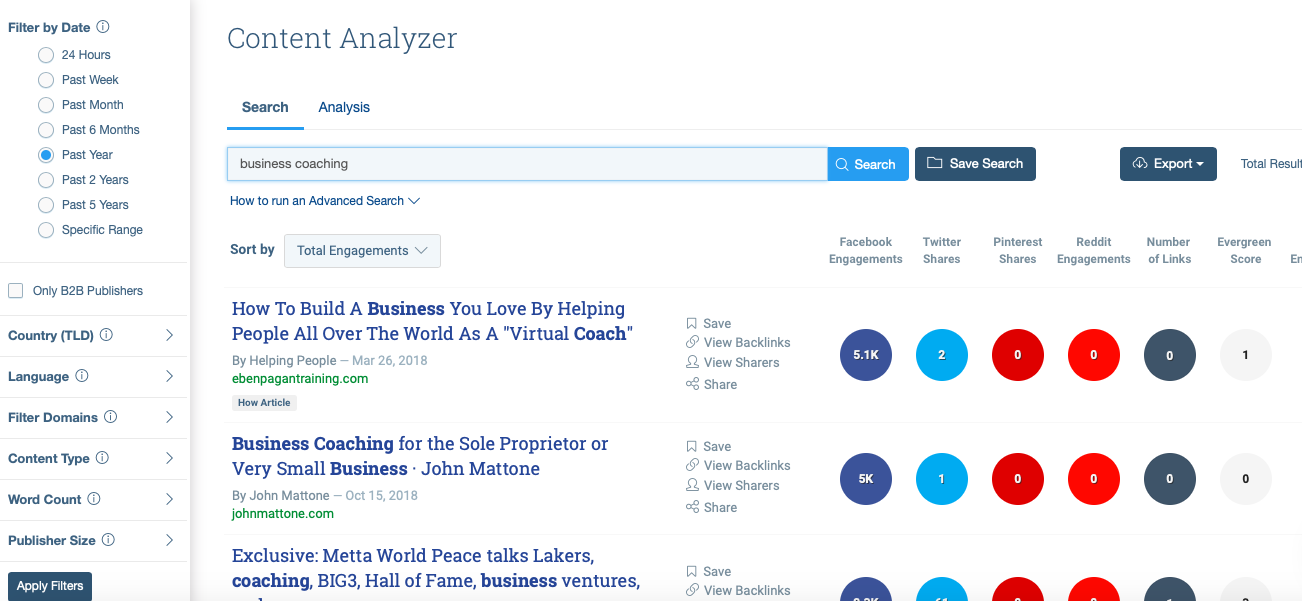The image size is (1302, 601).
Task: Click the Evergreen Score column header
Action: point(1245,250)
